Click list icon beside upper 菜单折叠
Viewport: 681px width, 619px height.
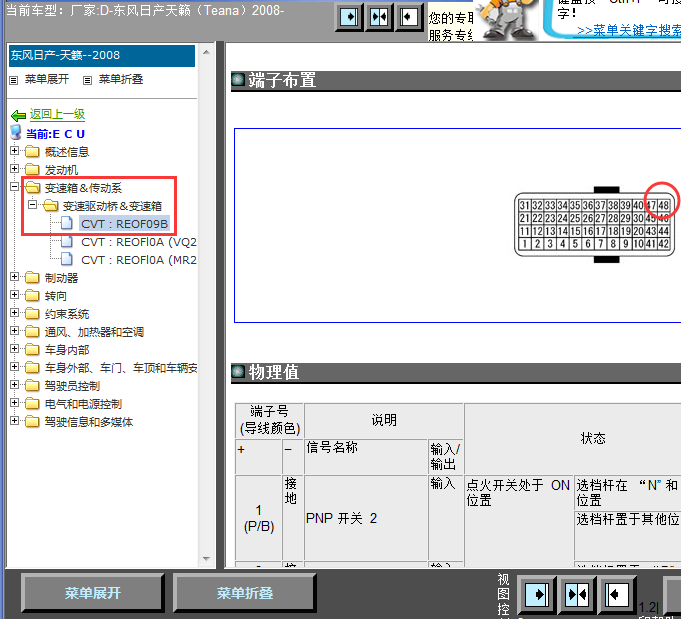coord(87,80)
